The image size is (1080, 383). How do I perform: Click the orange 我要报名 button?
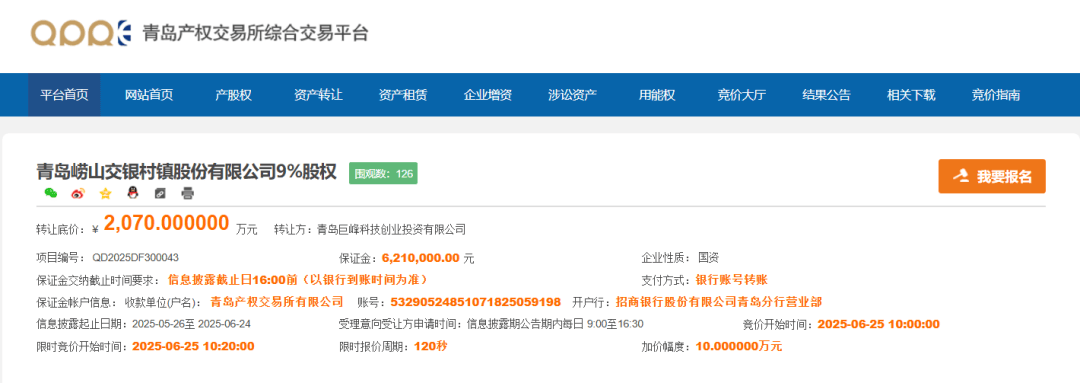click(992, 176)
